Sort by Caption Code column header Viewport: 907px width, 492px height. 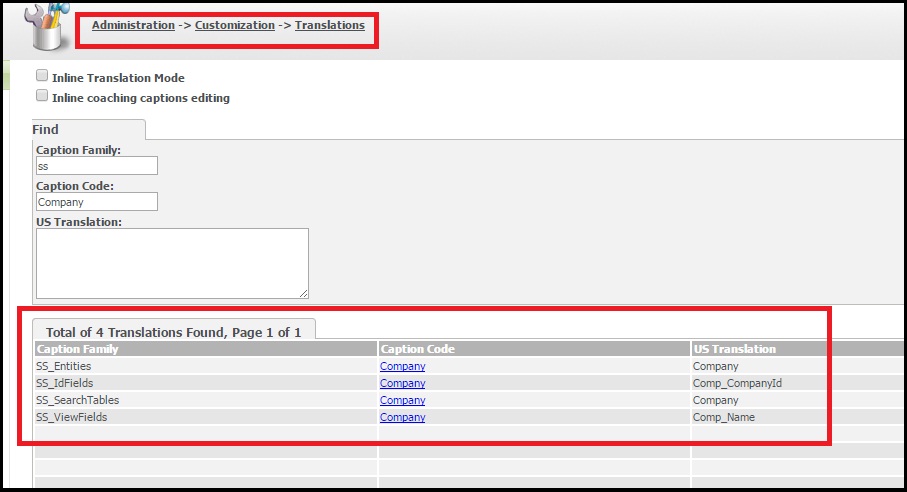pyautogui.click(x=534, y=349)
